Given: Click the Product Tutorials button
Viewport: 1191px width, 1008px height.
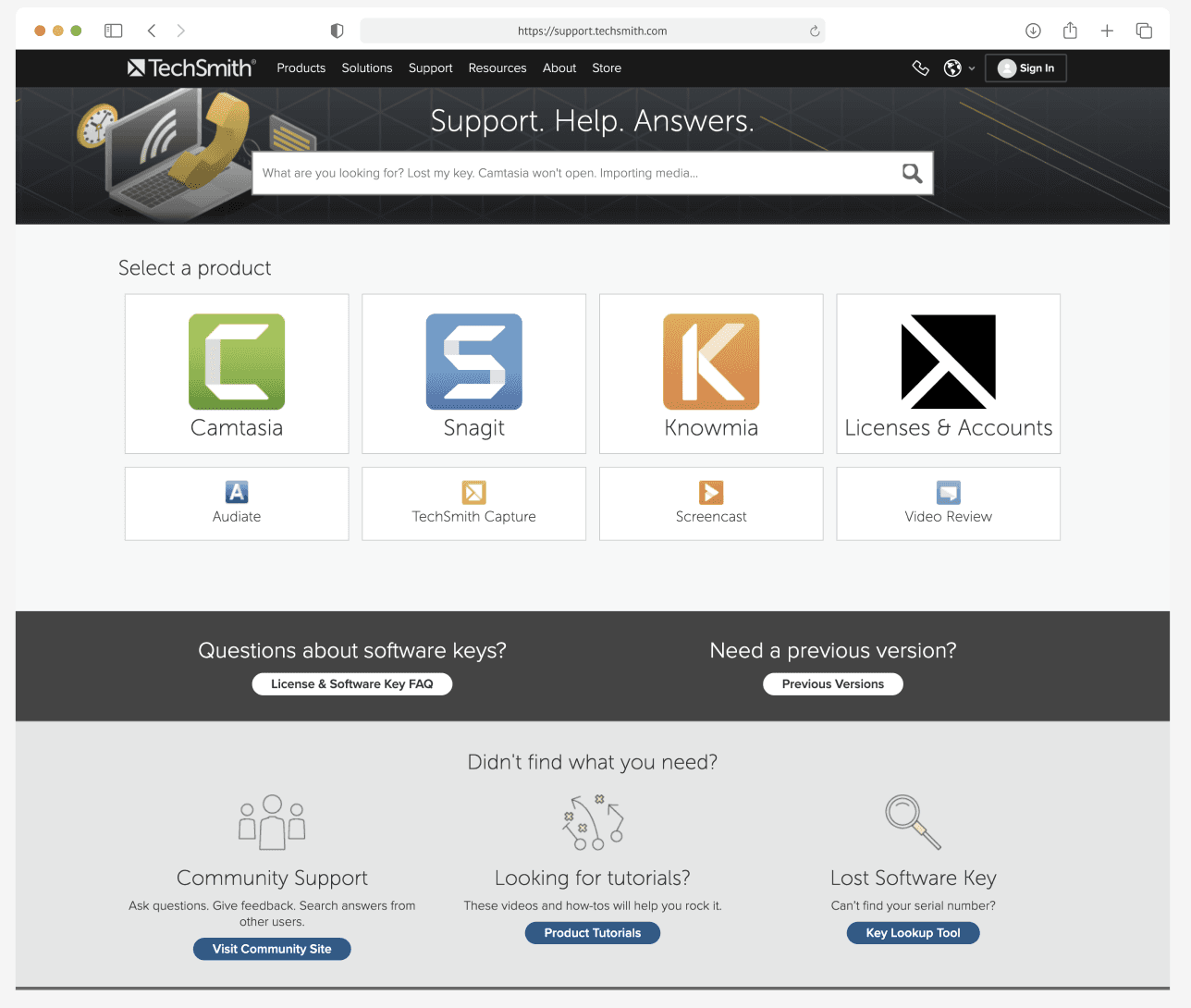Looking at the screenshot, I should [x=593, y=933].
